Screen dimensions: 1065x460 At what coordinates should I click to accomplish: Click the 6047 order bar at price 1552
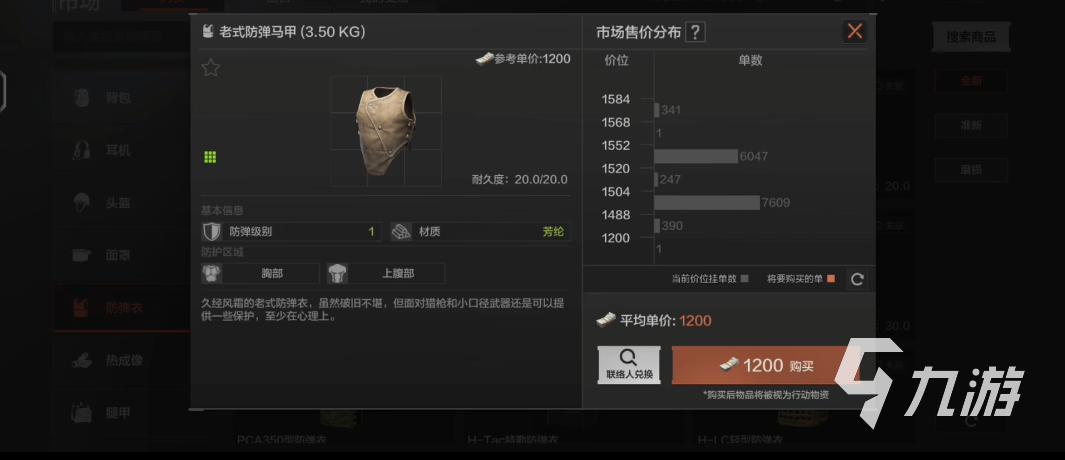coord(696,156)
